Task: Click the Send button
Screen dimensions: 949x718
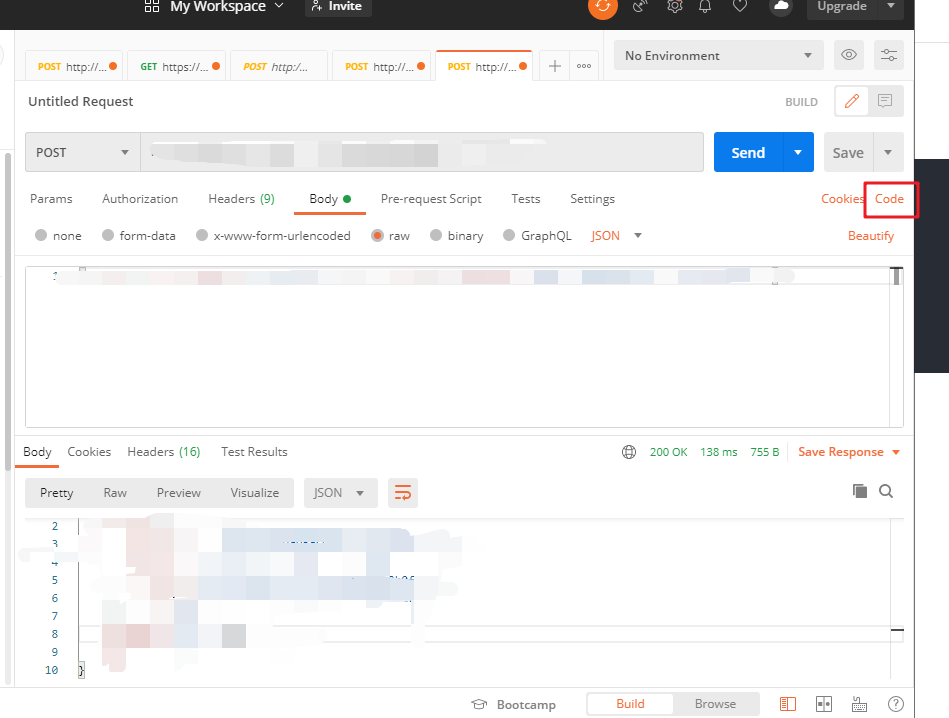Action: coord(748,152)
